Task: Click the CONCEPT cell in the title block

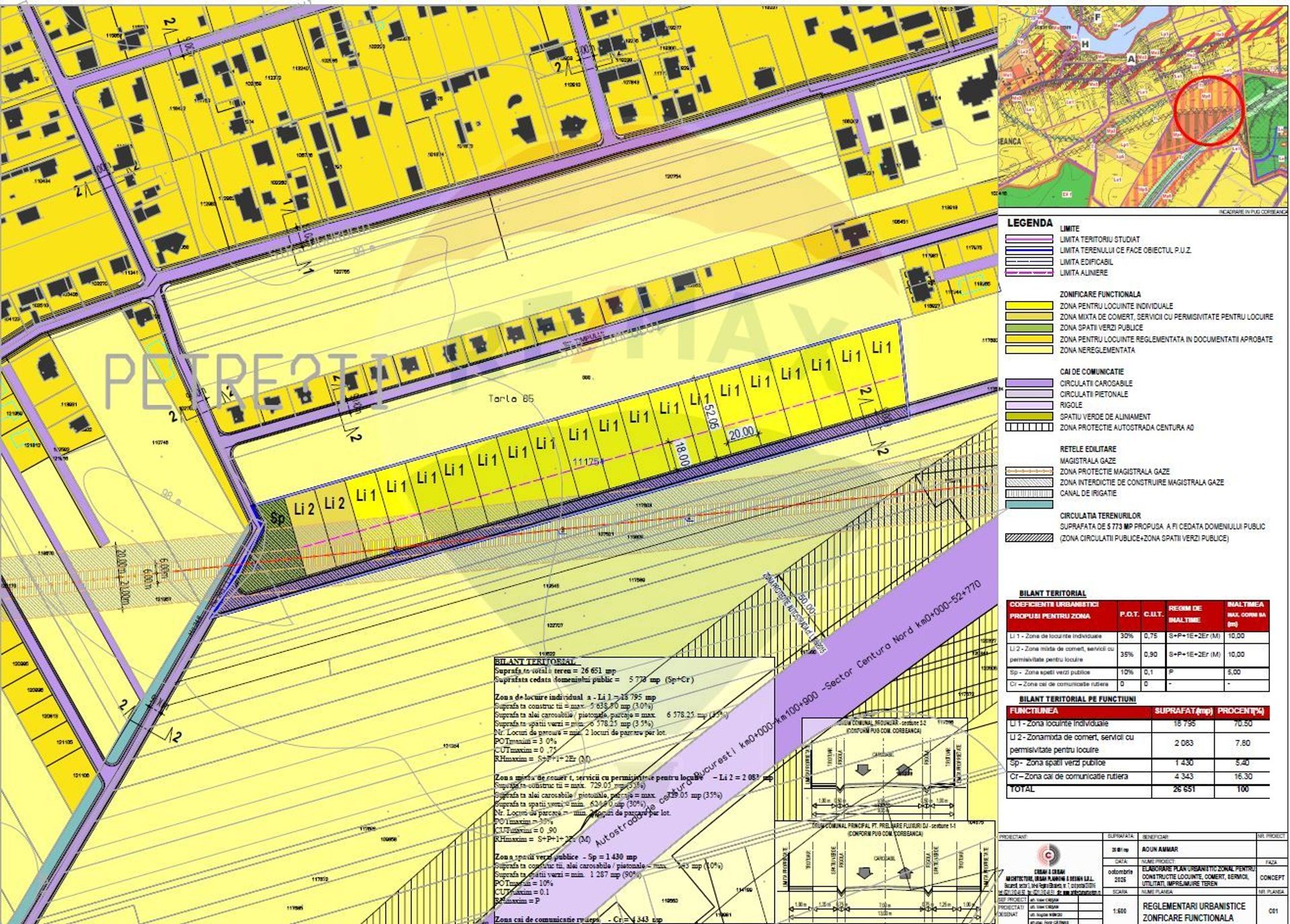Action: pyautogui.click(x=1271, y=878)
